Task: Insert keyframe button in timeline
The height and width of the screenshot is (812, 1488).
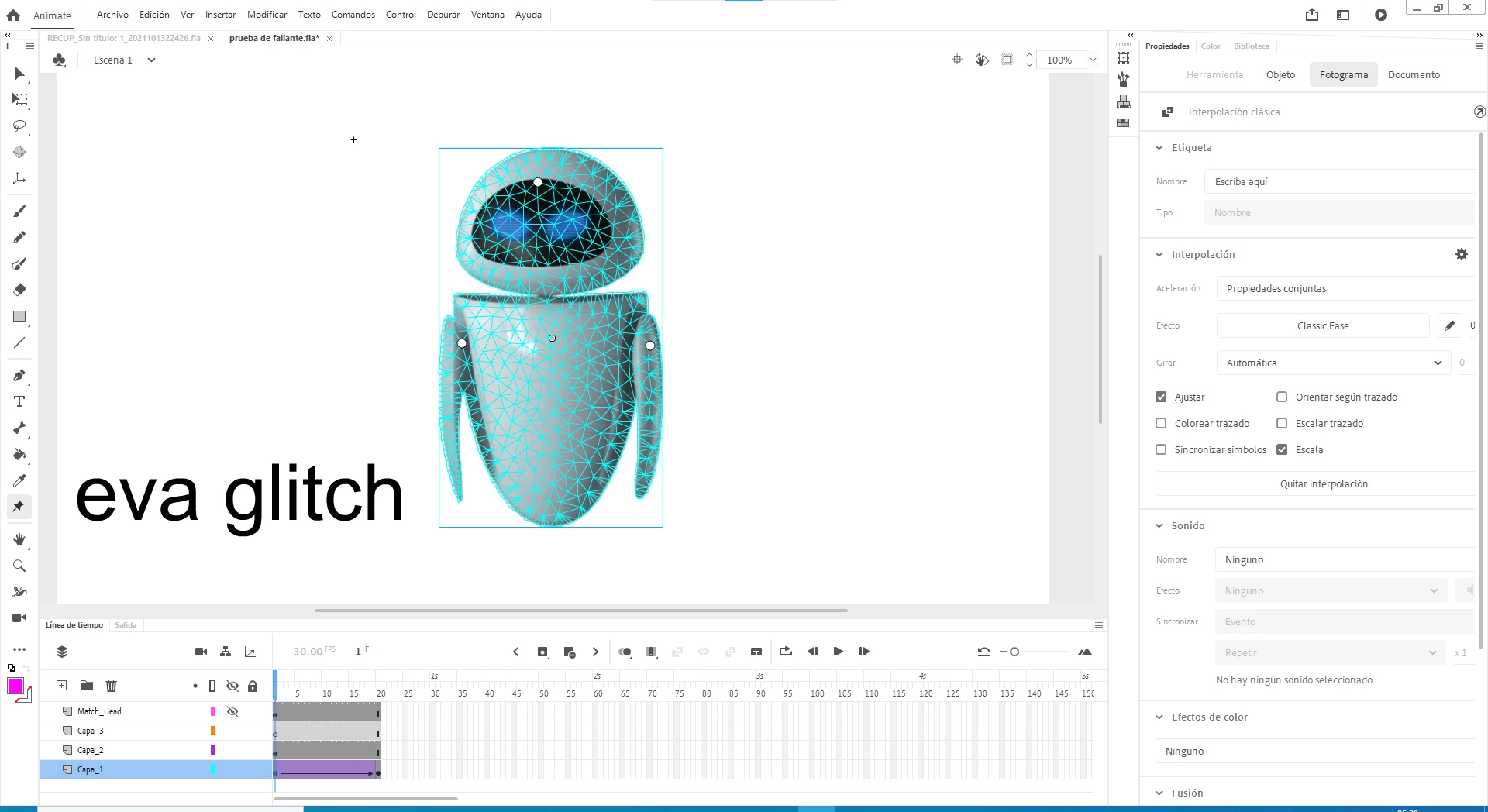Action: click(542, 652)
